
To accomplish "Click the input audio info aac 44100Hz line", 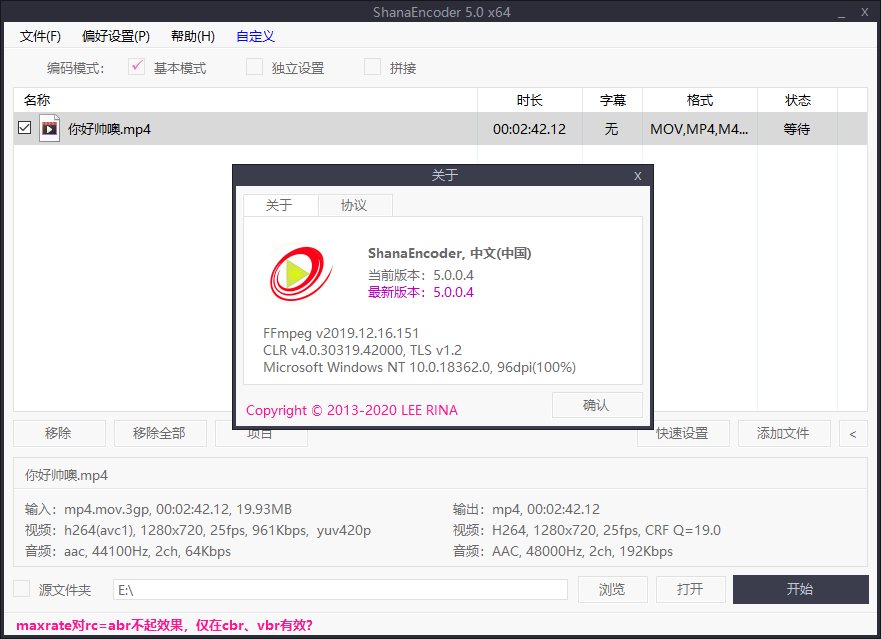I will pos(128,551).
